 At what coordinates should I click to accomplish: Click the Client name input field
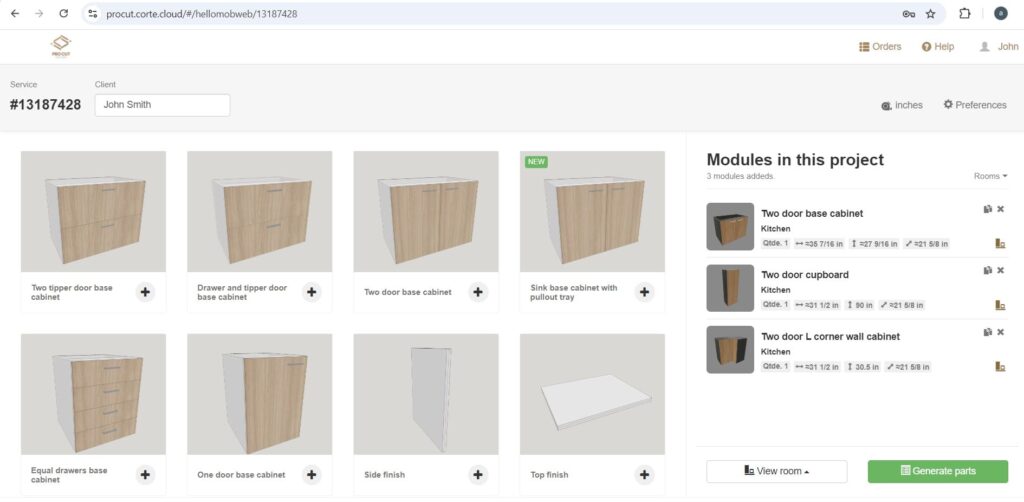pyautogui.click(x=162, y=105)
